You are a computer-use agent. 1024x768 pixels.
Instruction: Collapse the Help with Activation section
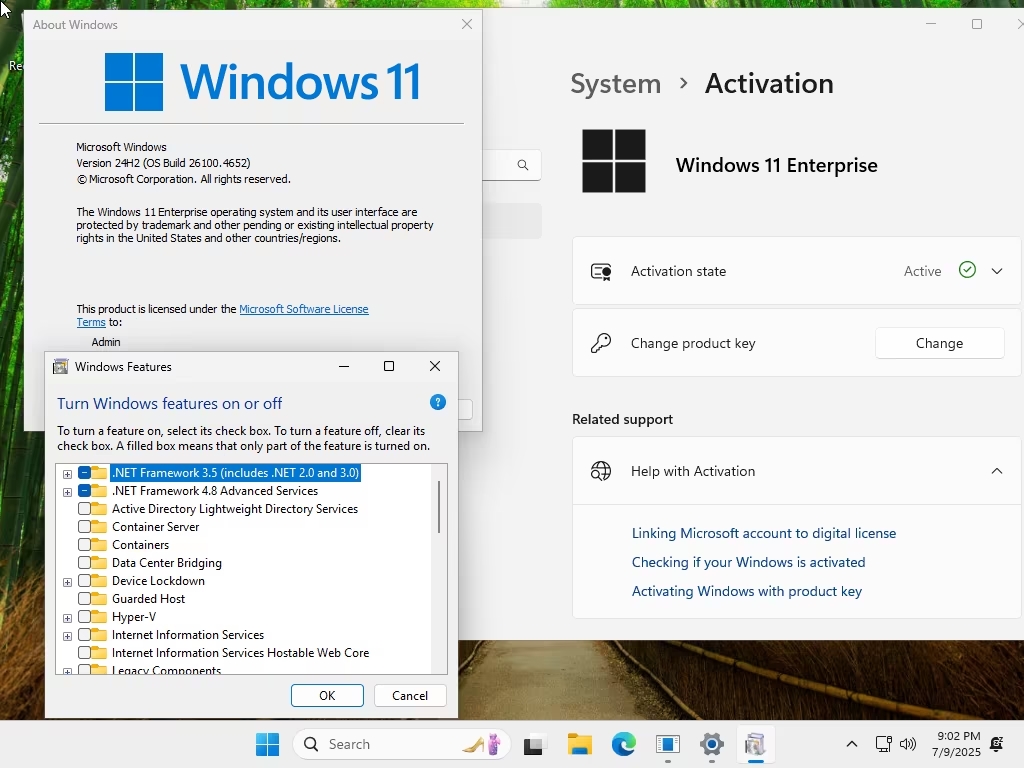click(997, 471)
